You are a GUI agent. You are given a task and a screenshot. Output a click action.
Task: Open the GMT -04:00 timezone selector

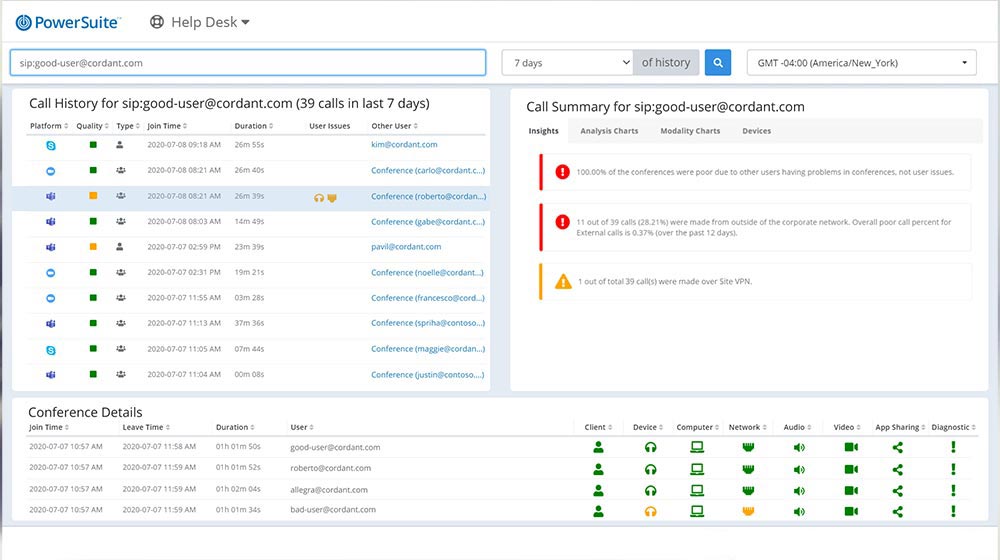click(862, 63)
